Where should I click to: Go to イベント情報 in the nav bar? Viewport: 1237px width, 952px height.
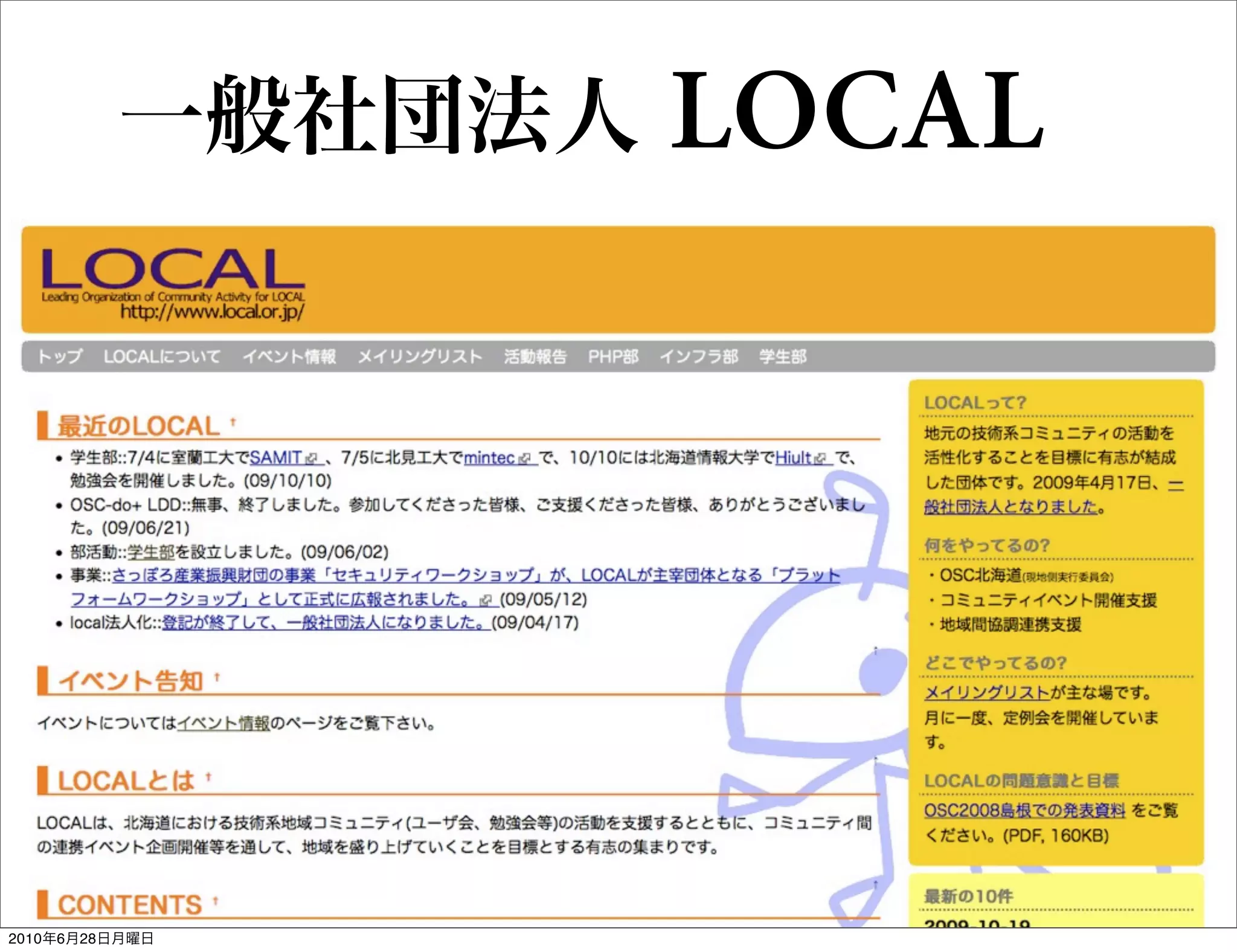click(x=289, y=356)
